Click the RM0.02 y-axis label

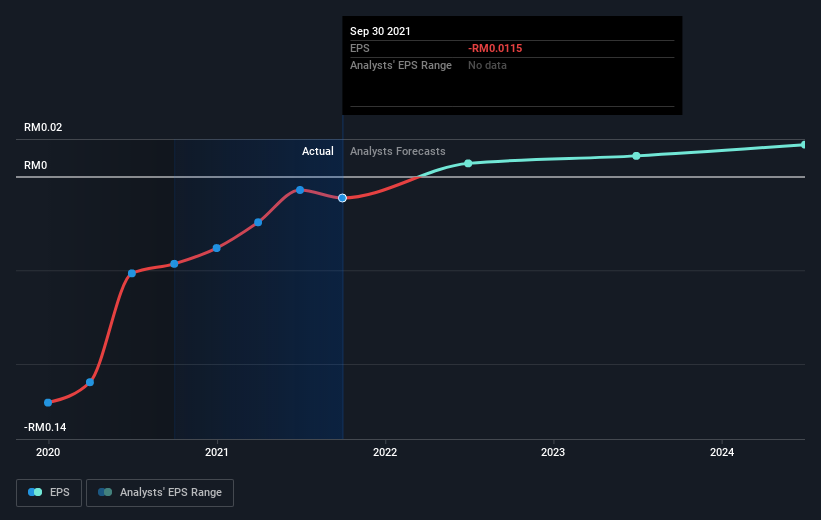tap(44, 128)
